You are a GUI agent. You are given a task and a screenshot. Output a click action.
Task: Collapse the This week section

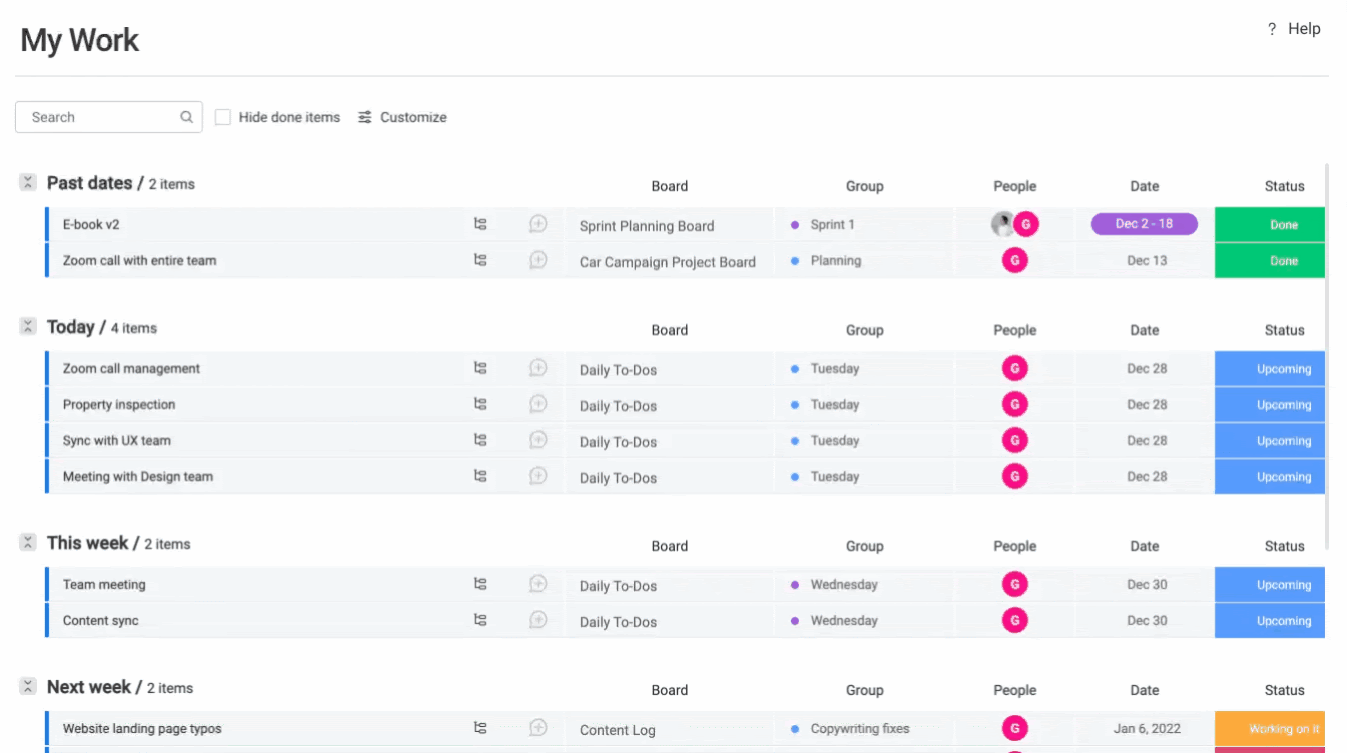point(28,543)
